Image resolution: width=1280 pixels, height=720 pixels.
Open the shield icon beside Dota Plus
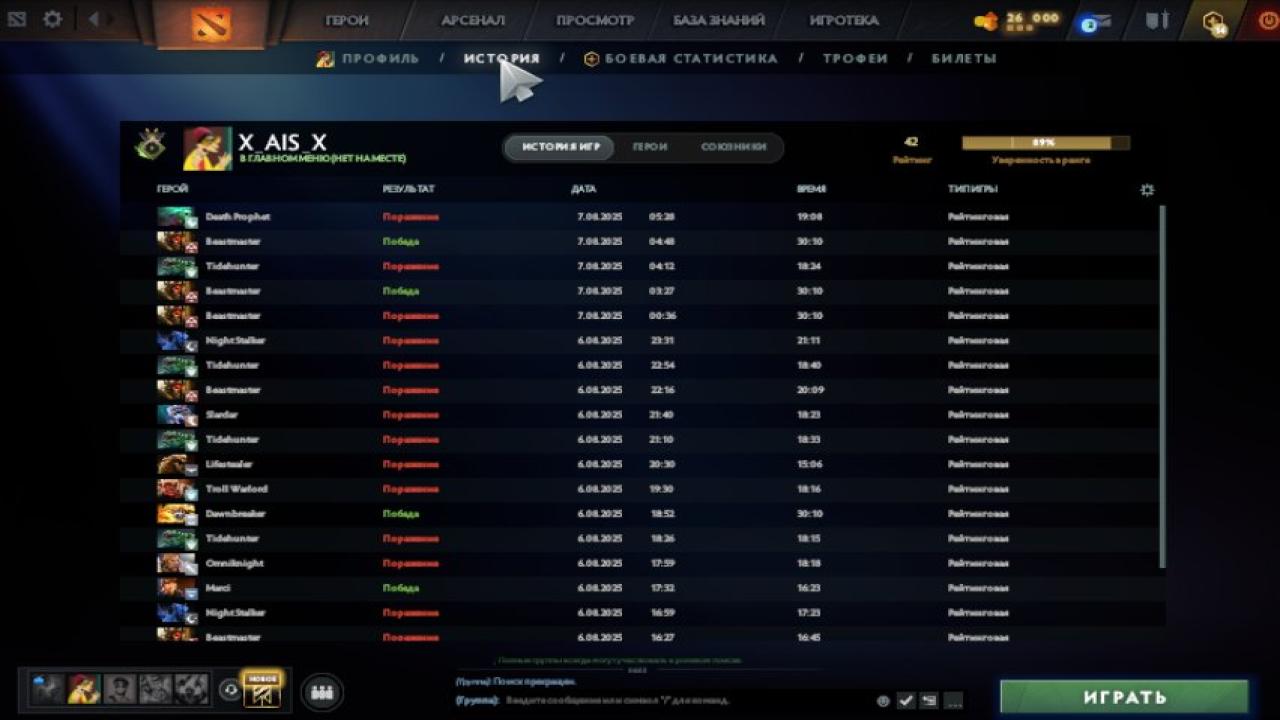point(1157,20)
